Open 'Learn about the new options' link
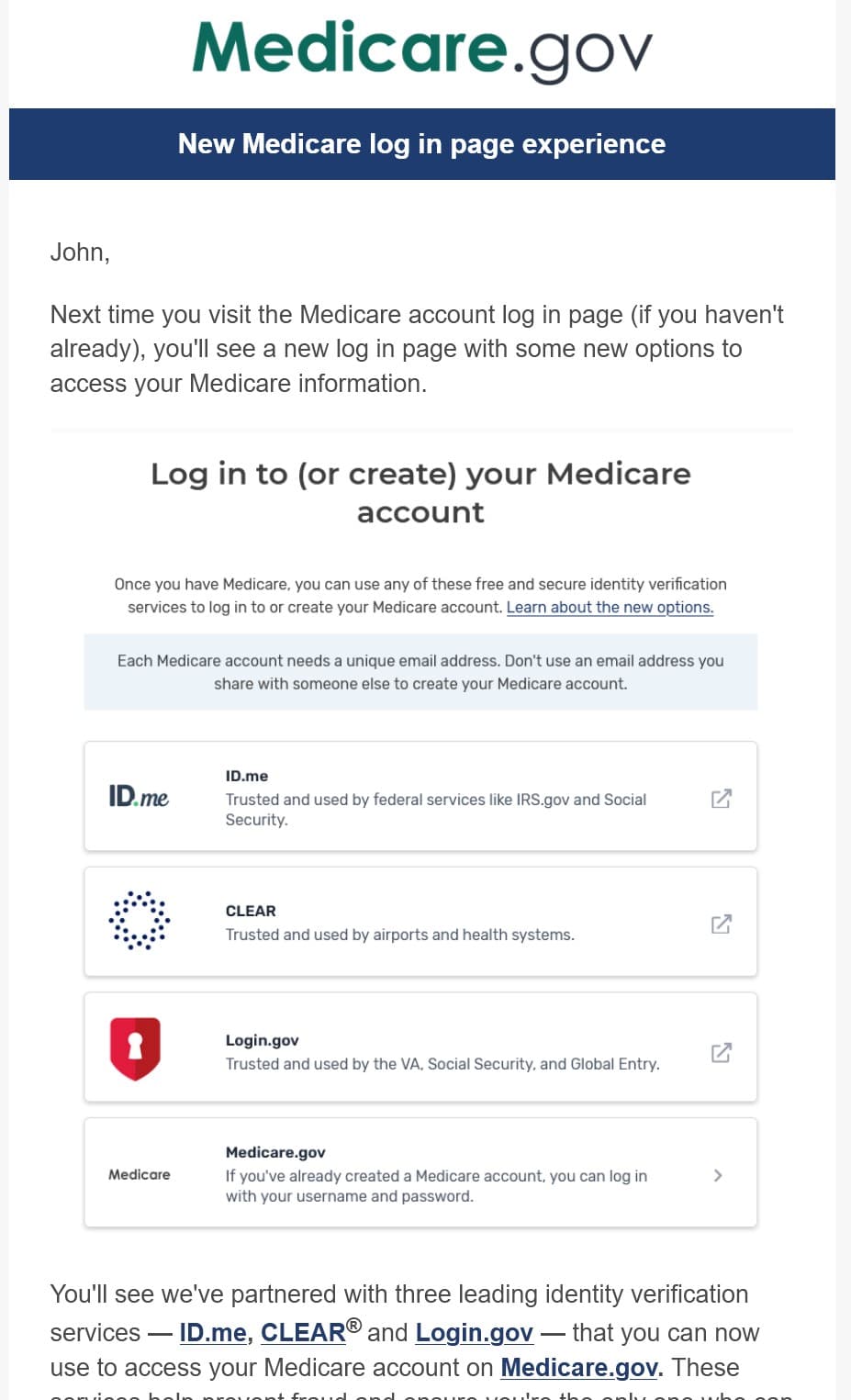 click(x=610, y=607)
